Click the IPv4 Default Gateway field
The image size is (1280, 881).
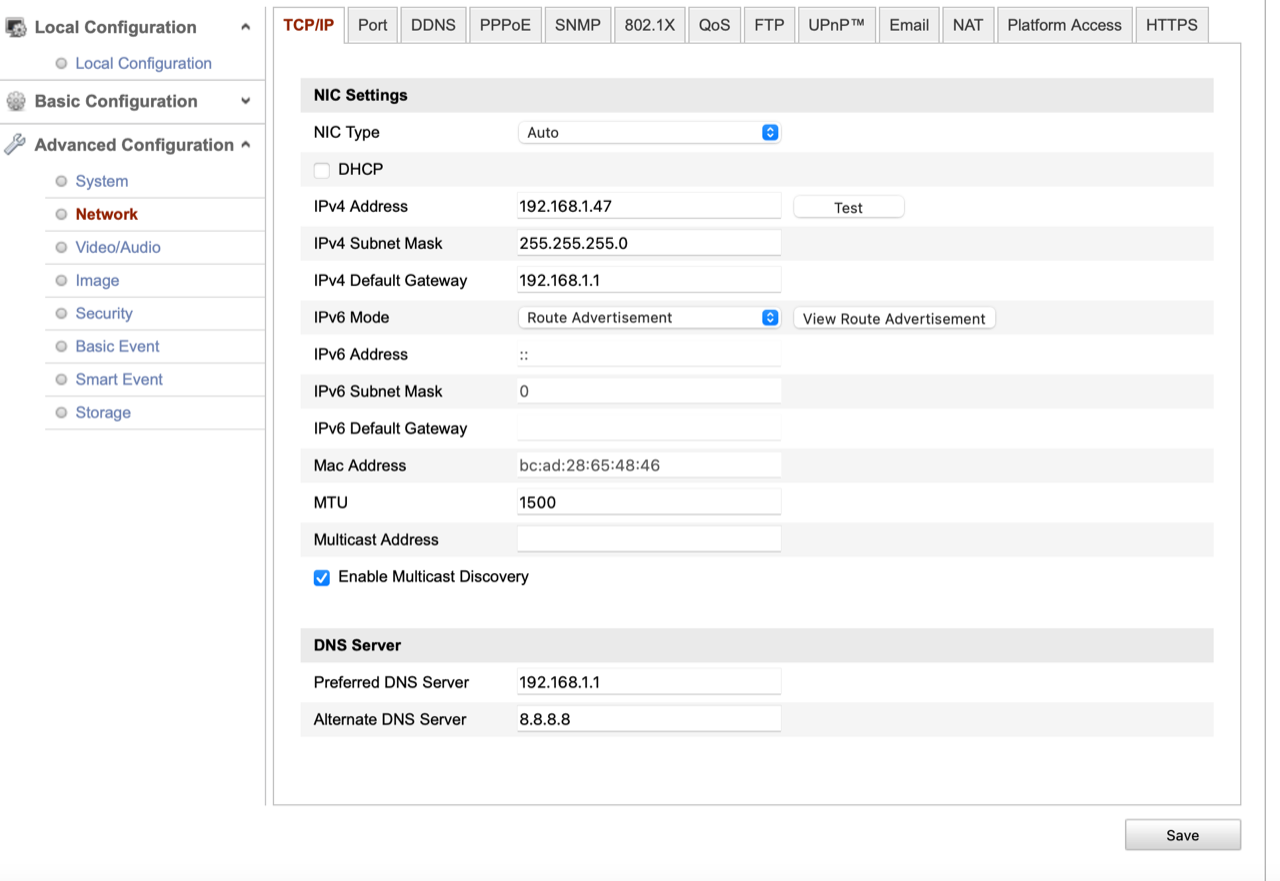tap(648, 280)
